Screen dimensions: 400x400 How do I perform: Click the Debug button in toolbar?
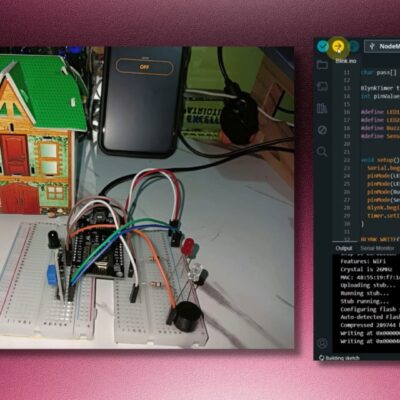pos(354,46)
